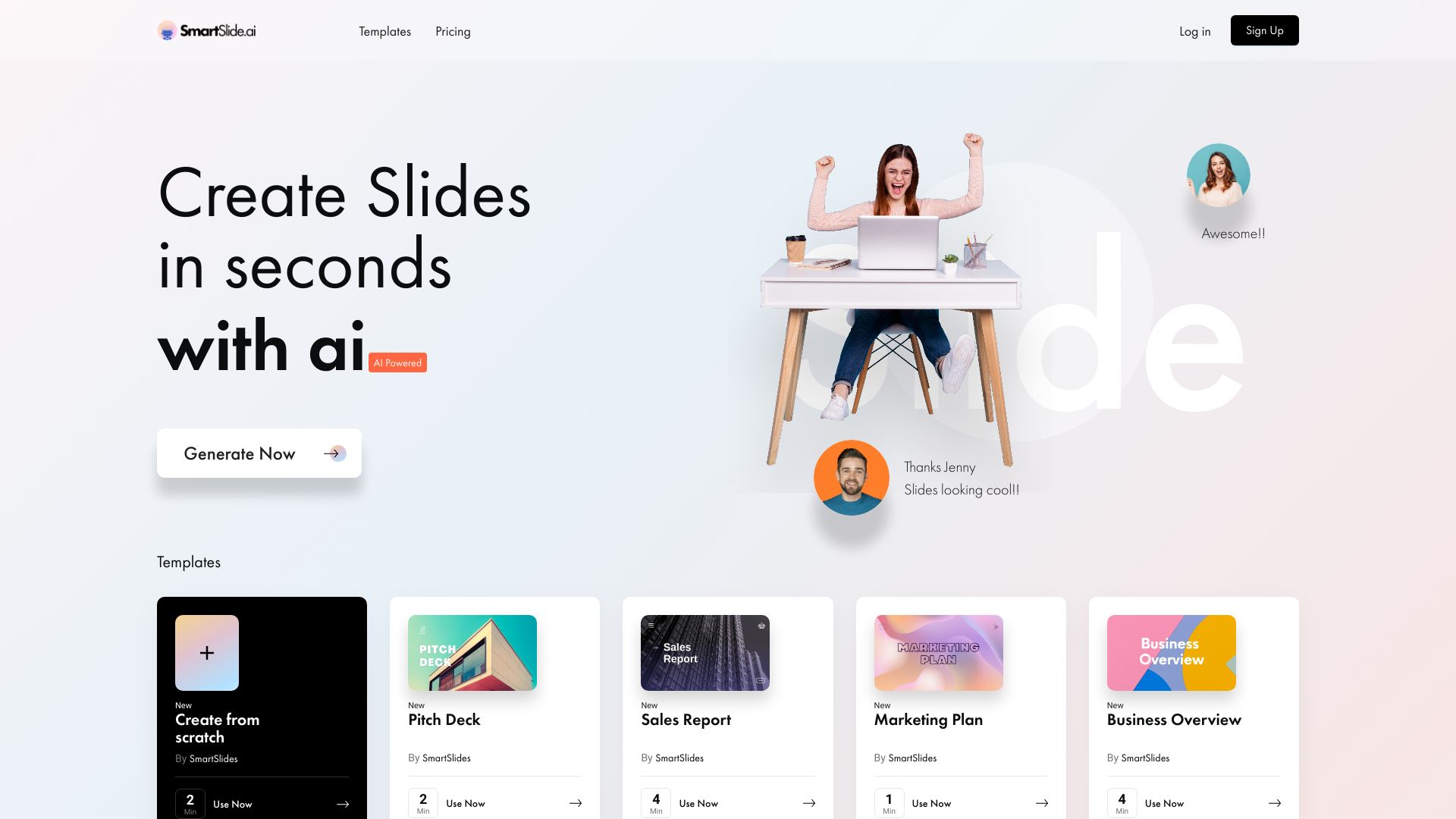Click the Pricing navigation menu item

tap(452, 30)
